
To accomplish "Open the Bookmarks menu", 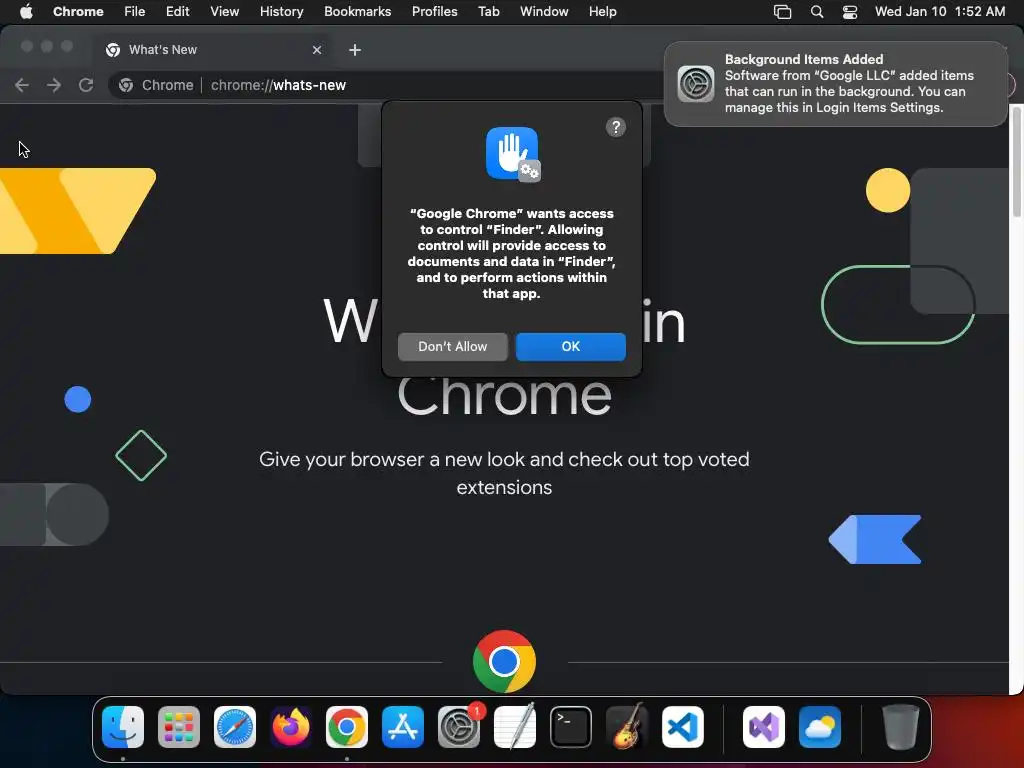I will click(x=358, y=12).
